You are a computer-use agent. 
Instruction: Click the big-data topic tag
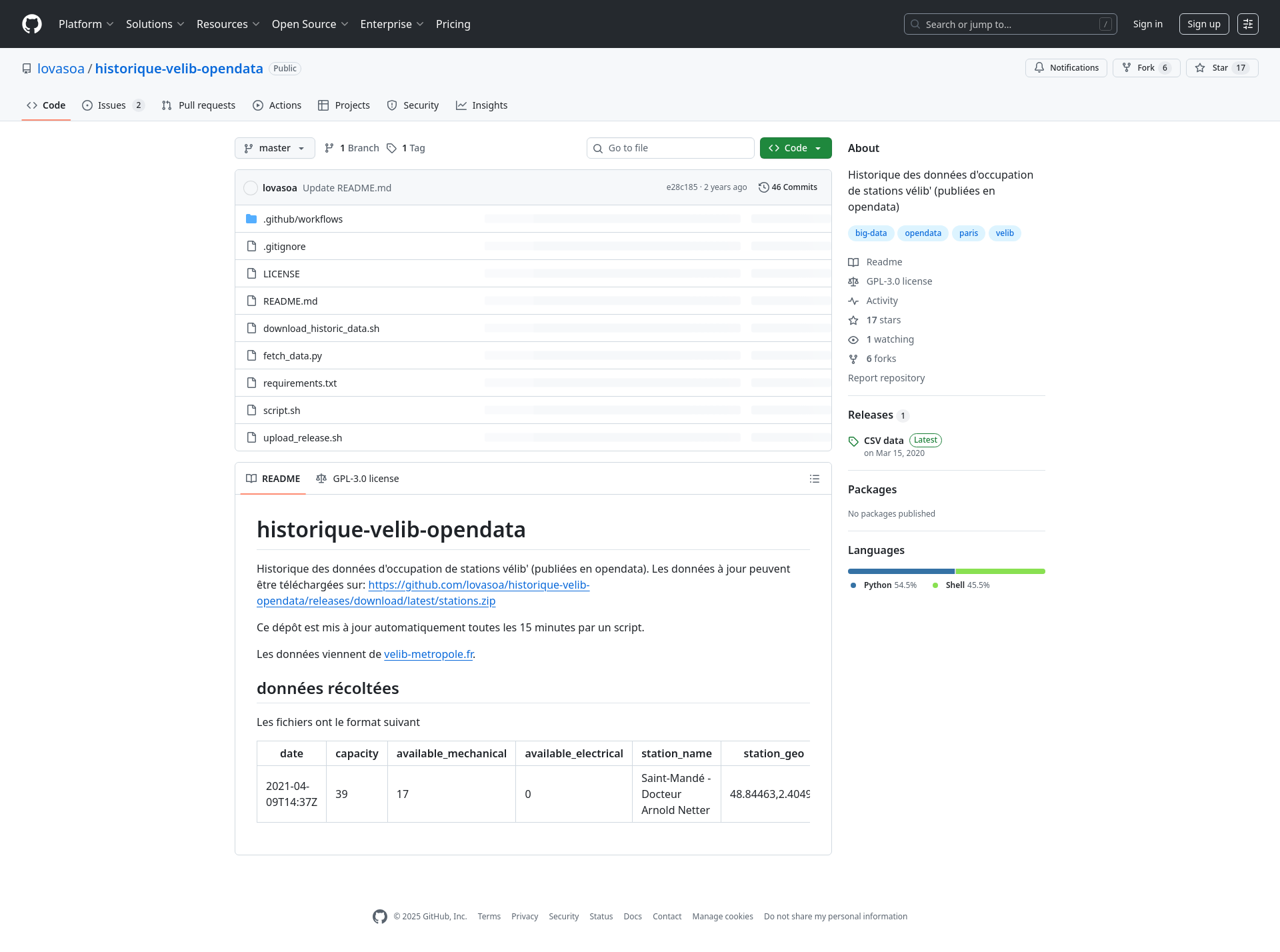(x=871, y=233)
